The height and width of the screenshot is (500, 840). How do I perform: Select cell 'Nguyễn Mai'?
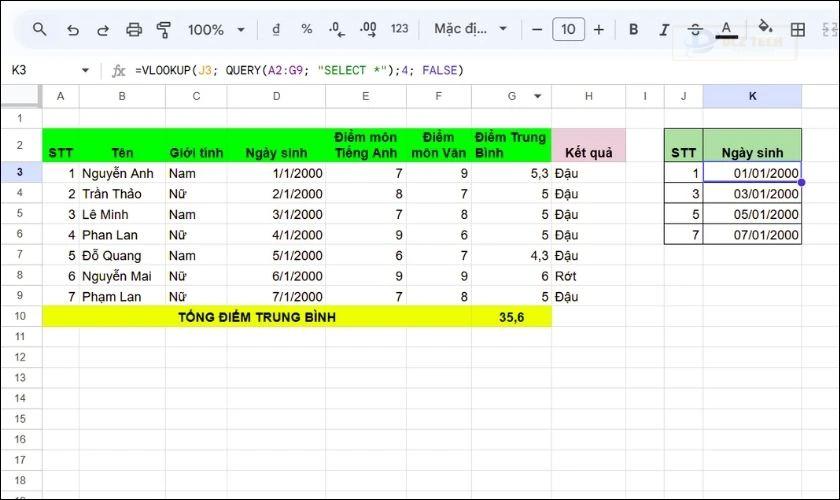pyautogui.click(x=122, y=276)
